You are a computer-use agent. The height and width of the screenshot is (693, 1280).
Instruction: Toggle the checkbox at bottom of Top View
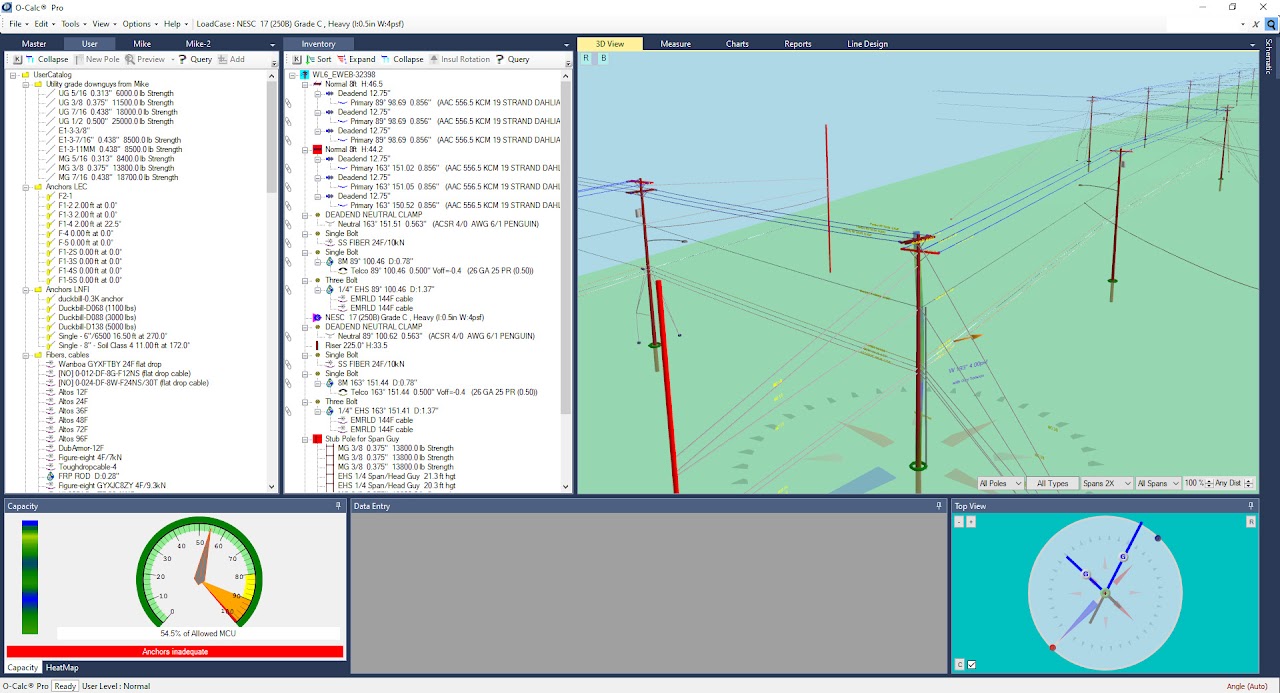[x=969, y=664]
